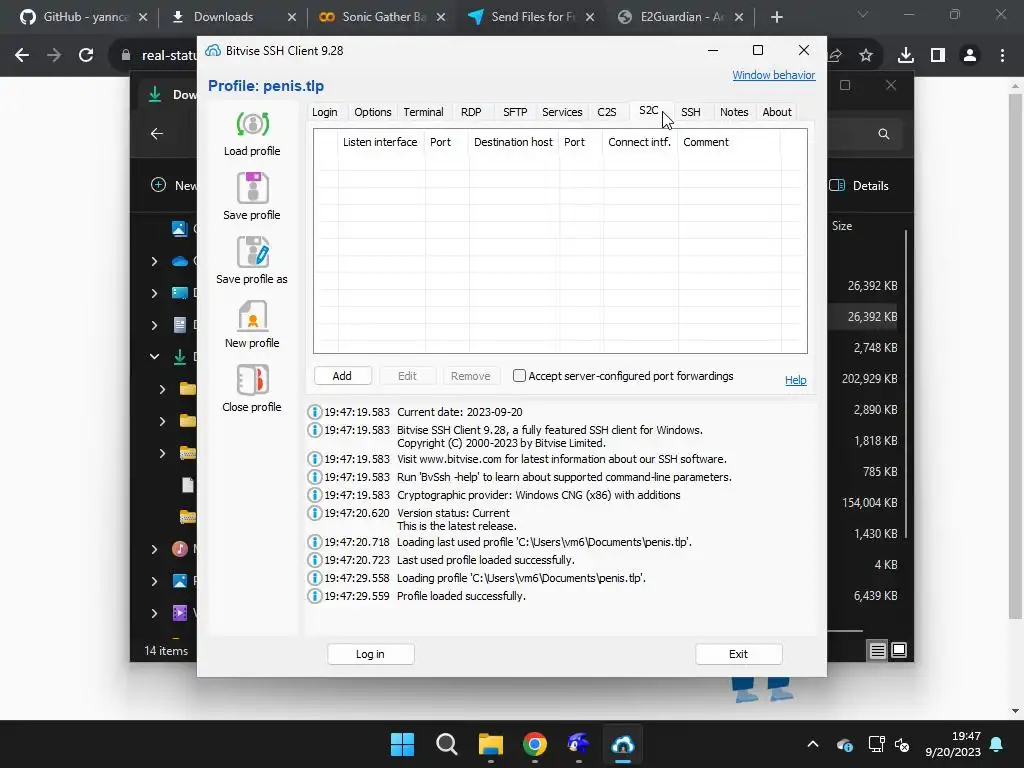Open Windows Start menu
Screen dimensions: 1024x768
tap(402, 744)
